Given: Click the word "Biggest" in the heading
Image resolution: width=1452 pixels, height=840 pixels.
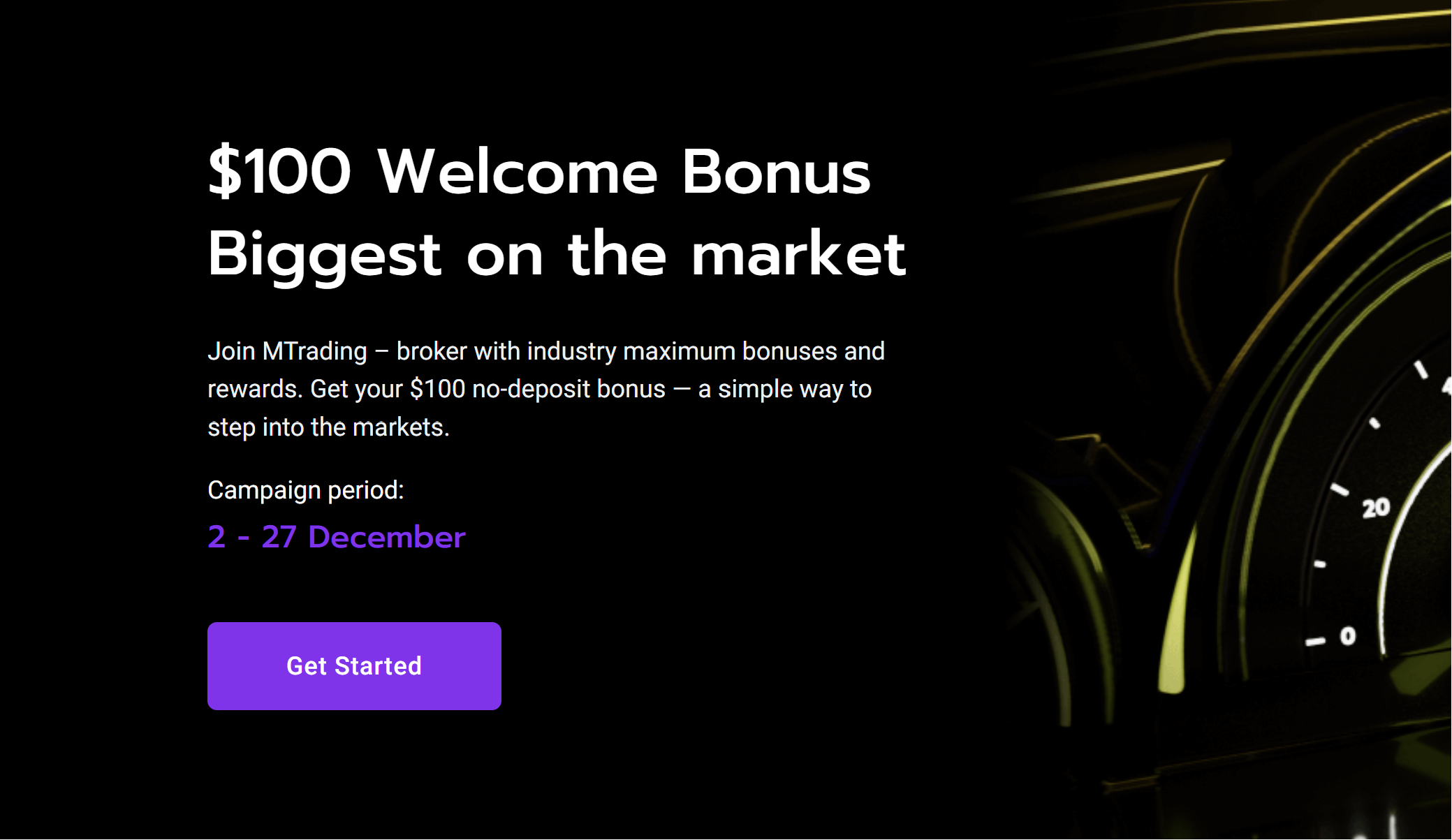Looking at the screenshot, I should point(325,256).
